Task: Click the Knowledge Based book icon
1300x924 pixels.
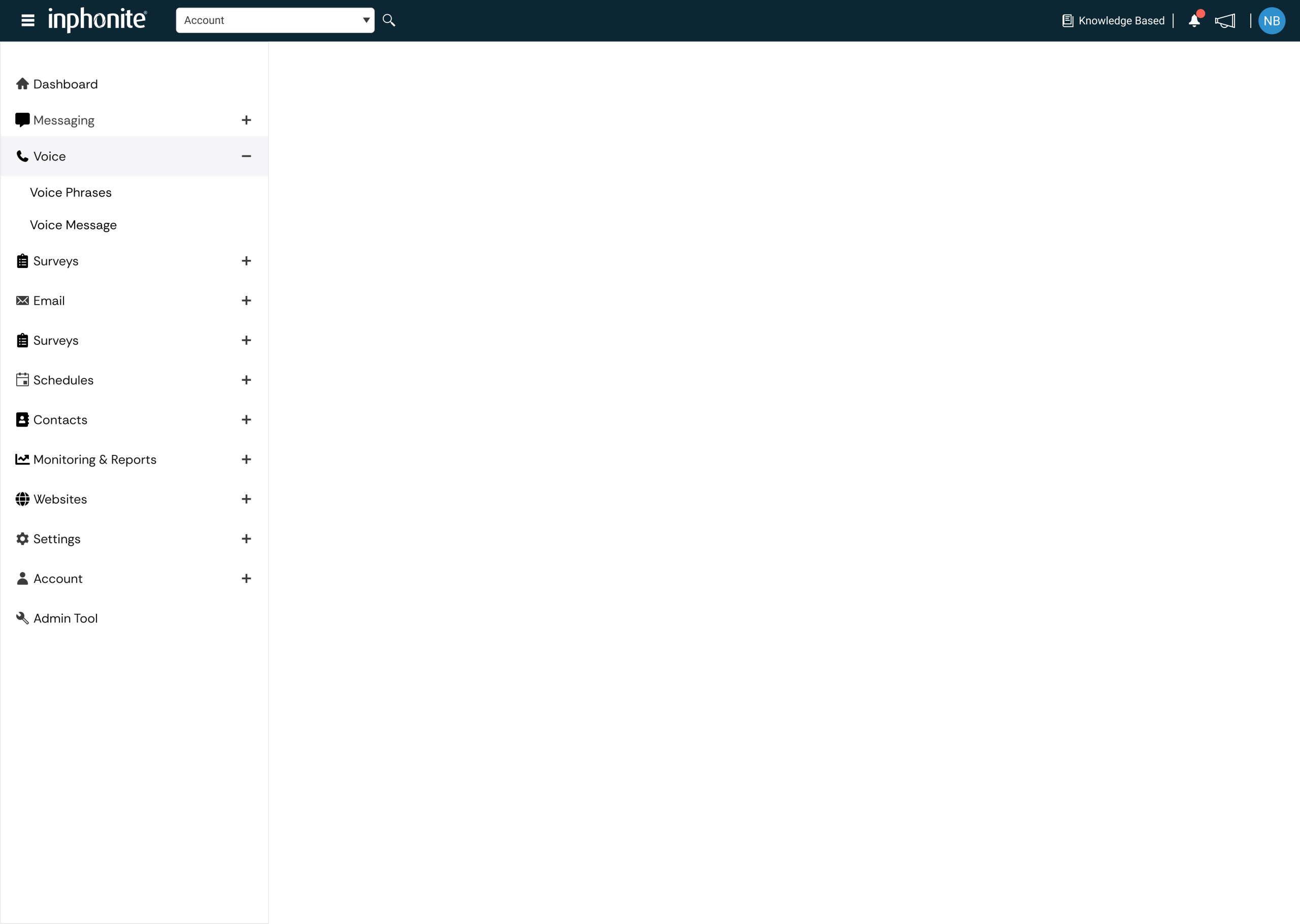Action: (1067, 21)
